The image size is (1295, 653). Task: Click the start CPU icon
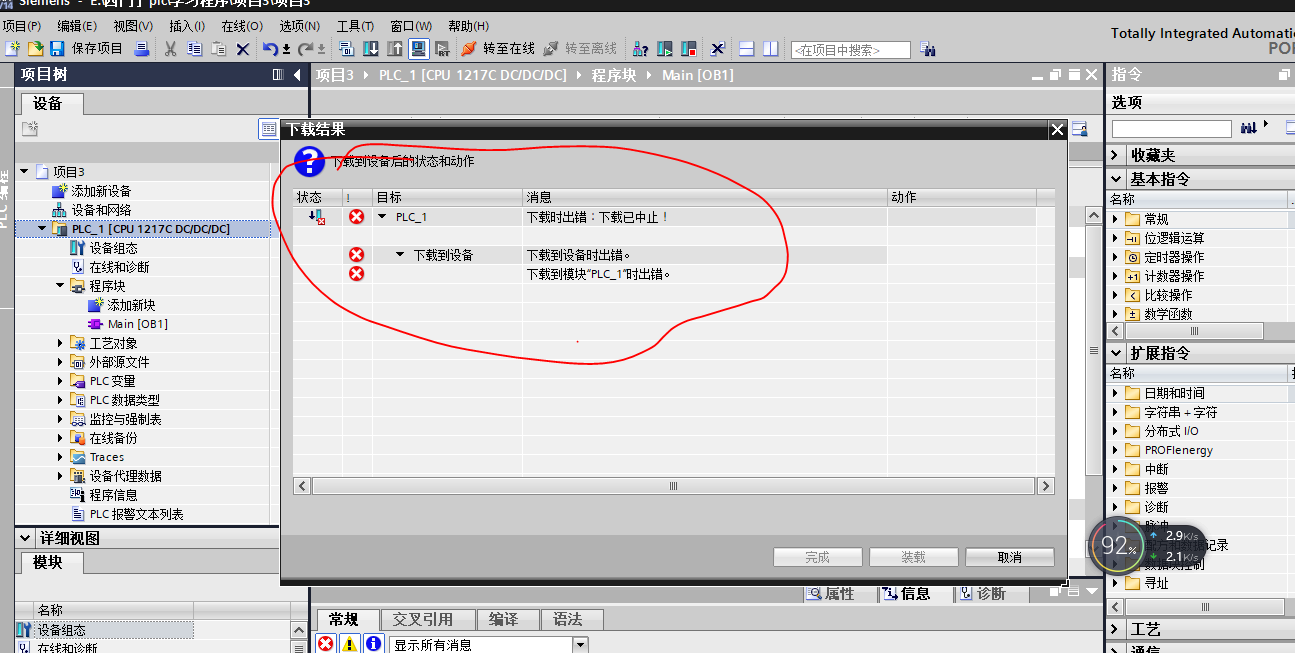tap(666, 49)
